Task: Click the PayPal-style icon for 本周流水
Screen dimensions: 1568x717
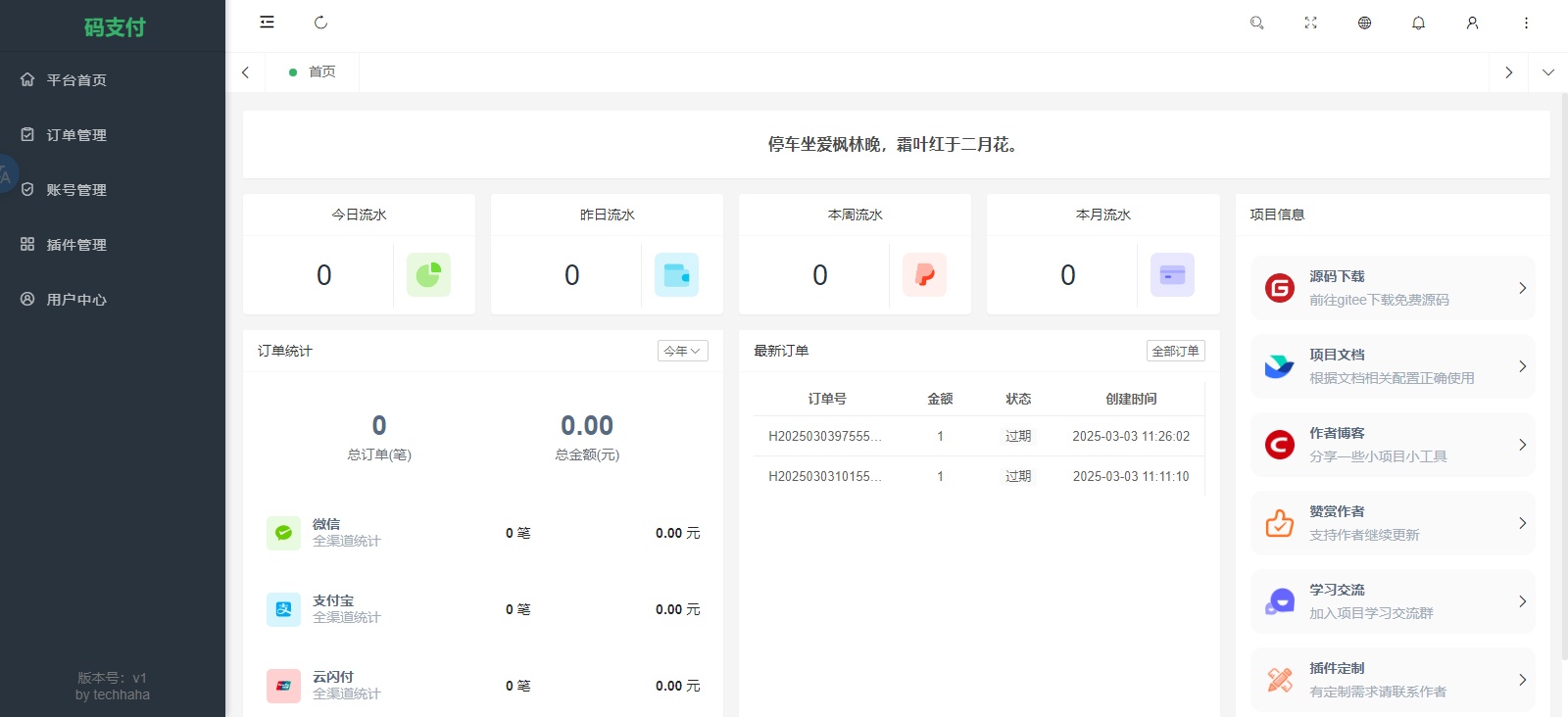Action: point(924,274)
